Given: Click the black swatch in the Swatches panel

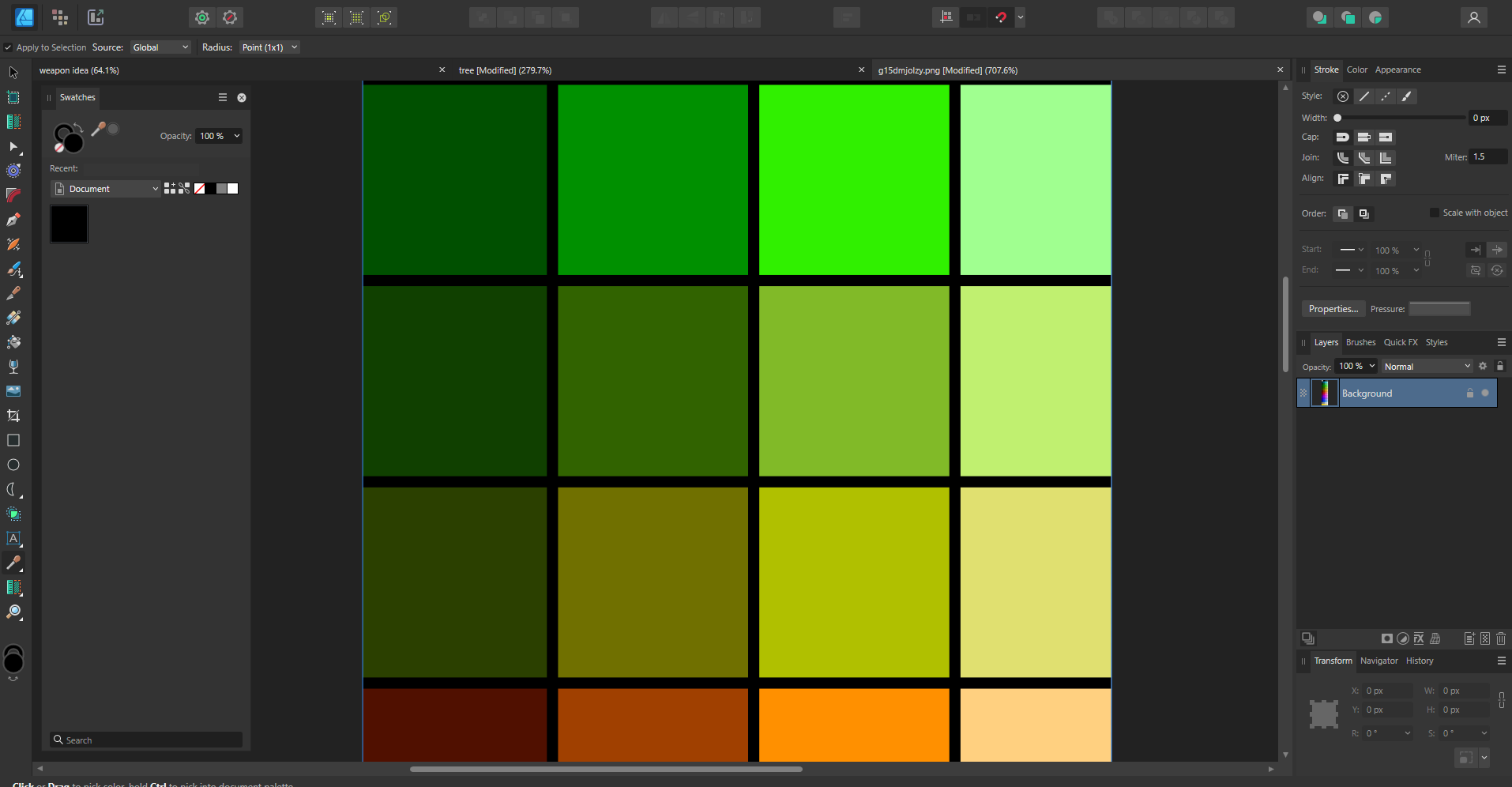Looking at the screenshot, I should coord(70,224).
